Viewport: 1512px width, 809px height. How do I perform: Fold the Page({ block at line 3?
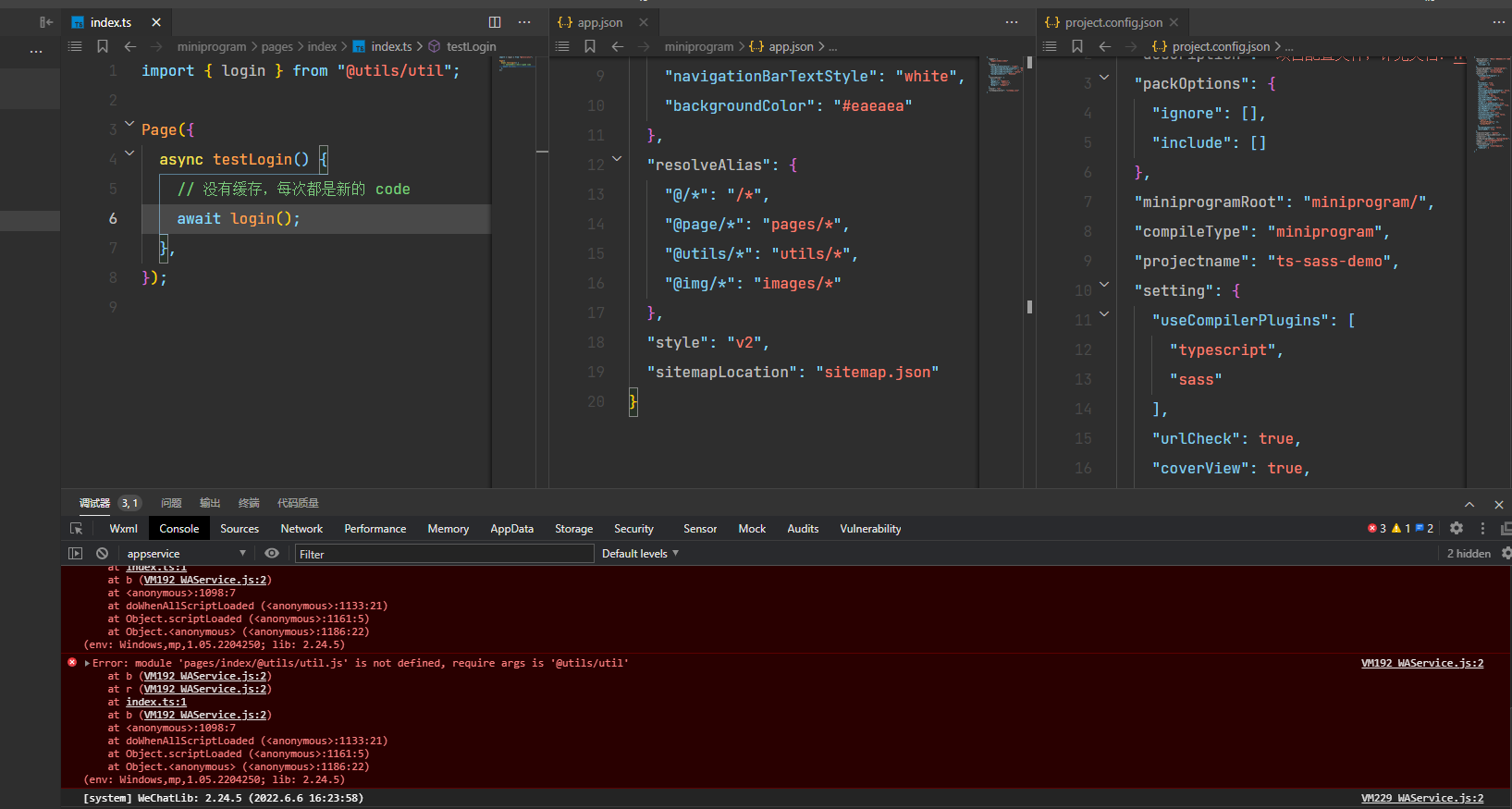tap(129, 123)
